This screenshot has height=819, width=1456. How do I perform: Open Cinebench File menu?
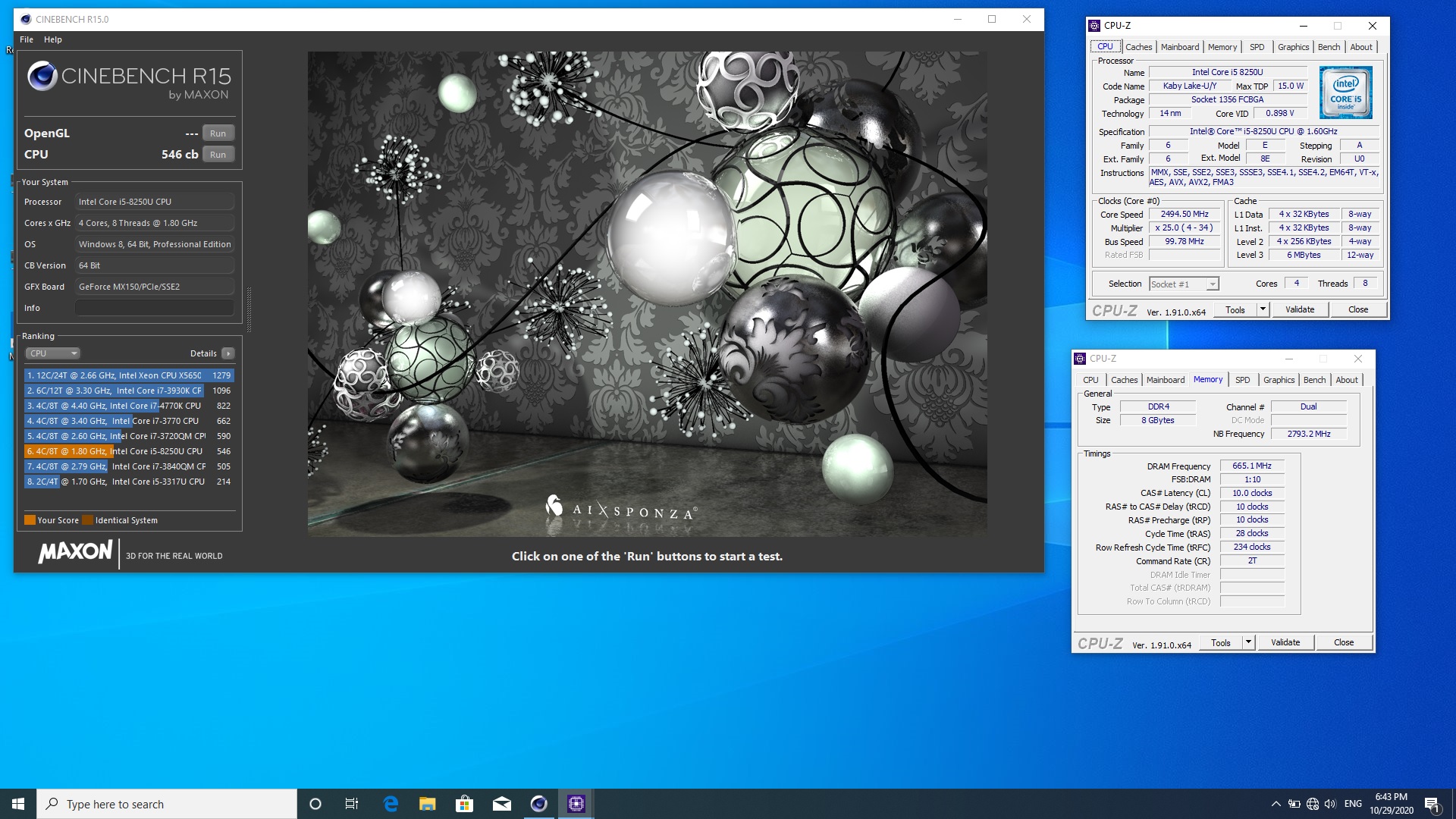pos(27,39)
